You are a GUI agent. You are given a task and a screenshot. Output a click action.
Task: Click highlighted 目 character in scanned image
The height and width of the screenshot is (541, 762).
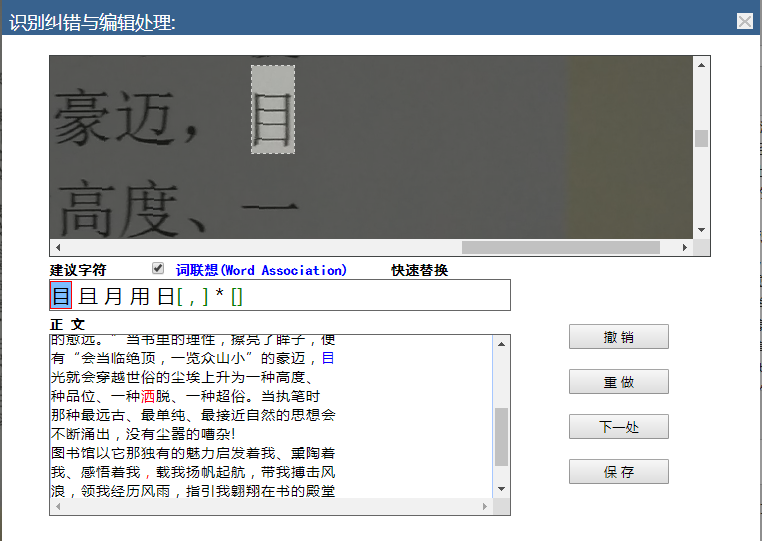(x=273, y=110)
